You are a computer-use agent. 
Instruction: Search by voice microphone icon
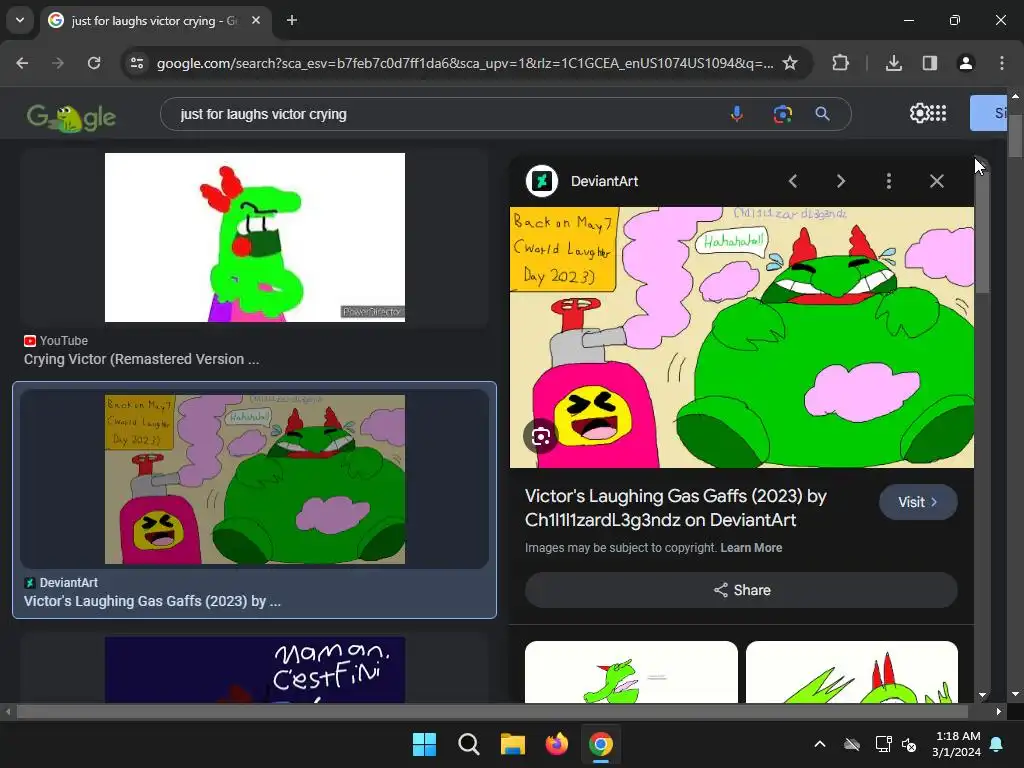(737, 114)
